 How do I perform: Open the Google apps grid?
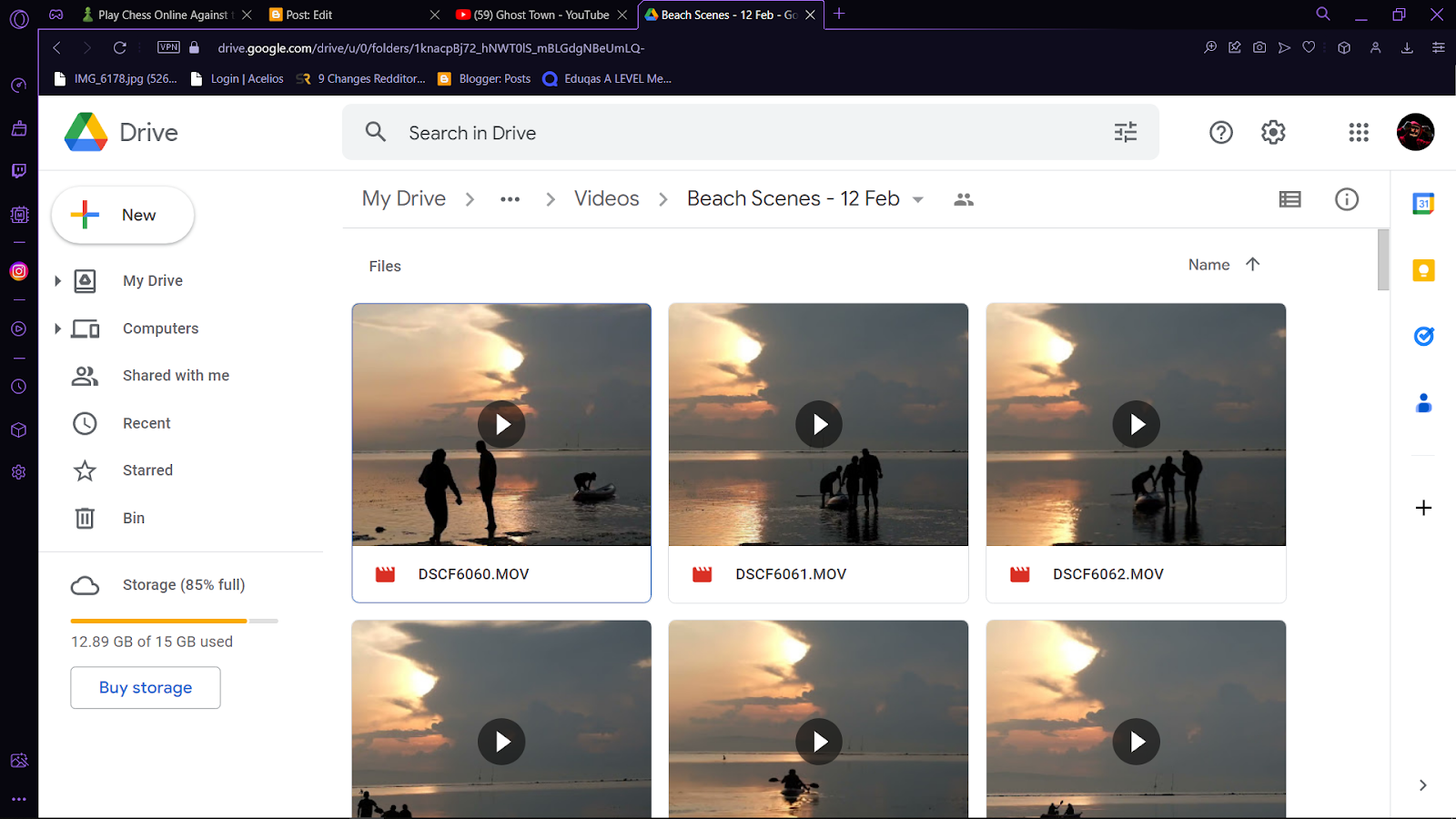click(1359, 133)
